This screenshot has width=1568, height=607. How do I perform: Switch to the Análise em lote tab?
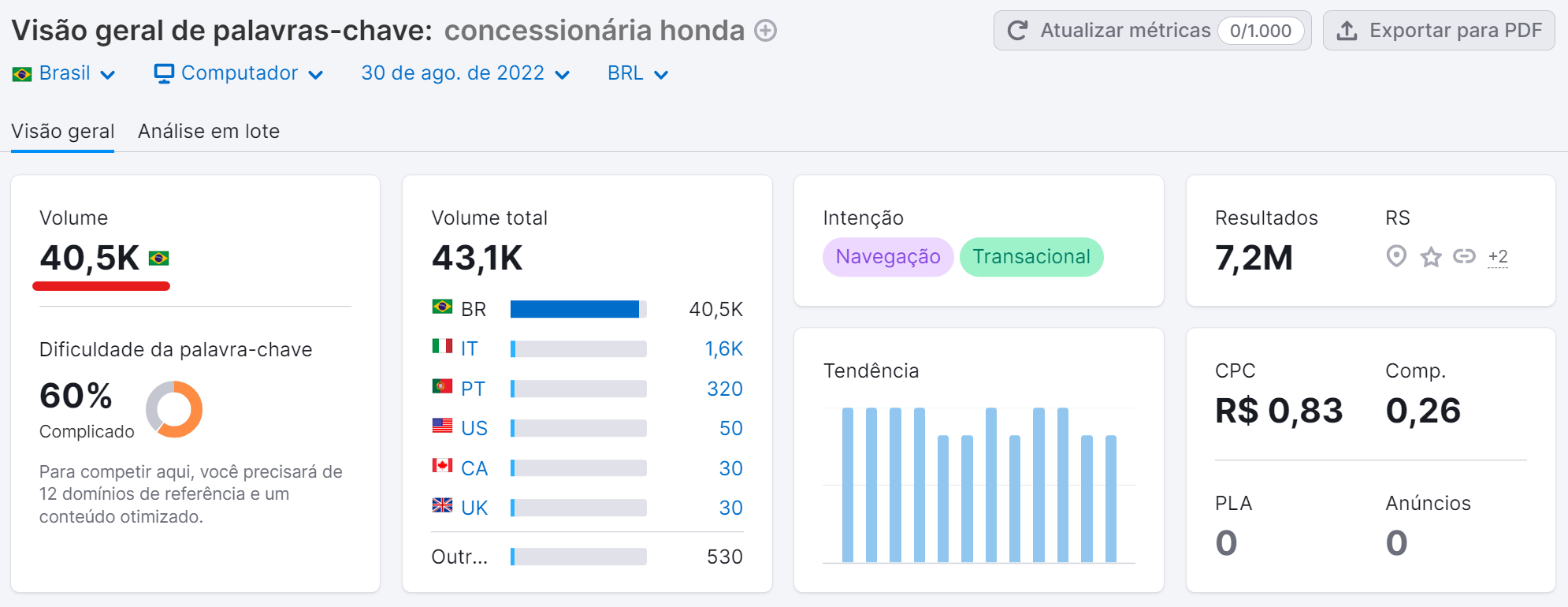click(x=209, y=131)
